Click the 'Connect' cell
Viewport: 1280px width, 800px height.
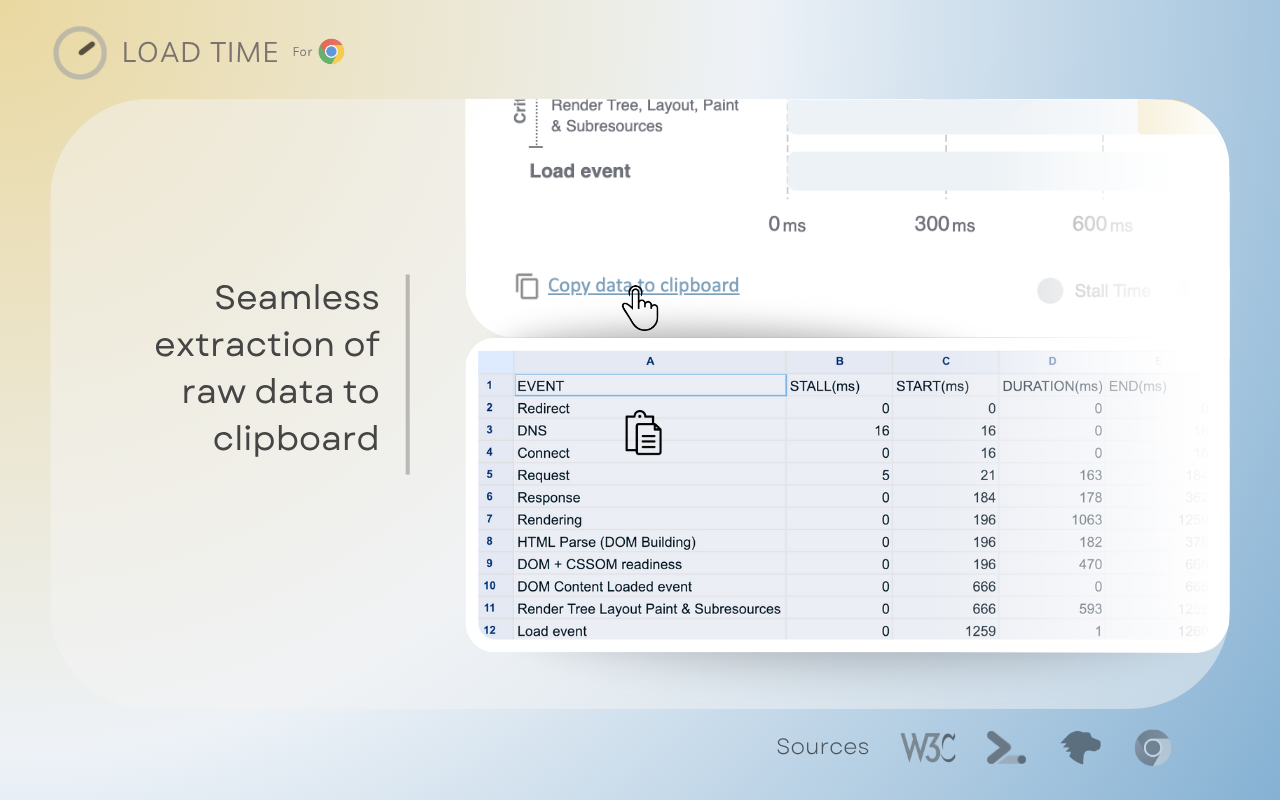point(650,453)
